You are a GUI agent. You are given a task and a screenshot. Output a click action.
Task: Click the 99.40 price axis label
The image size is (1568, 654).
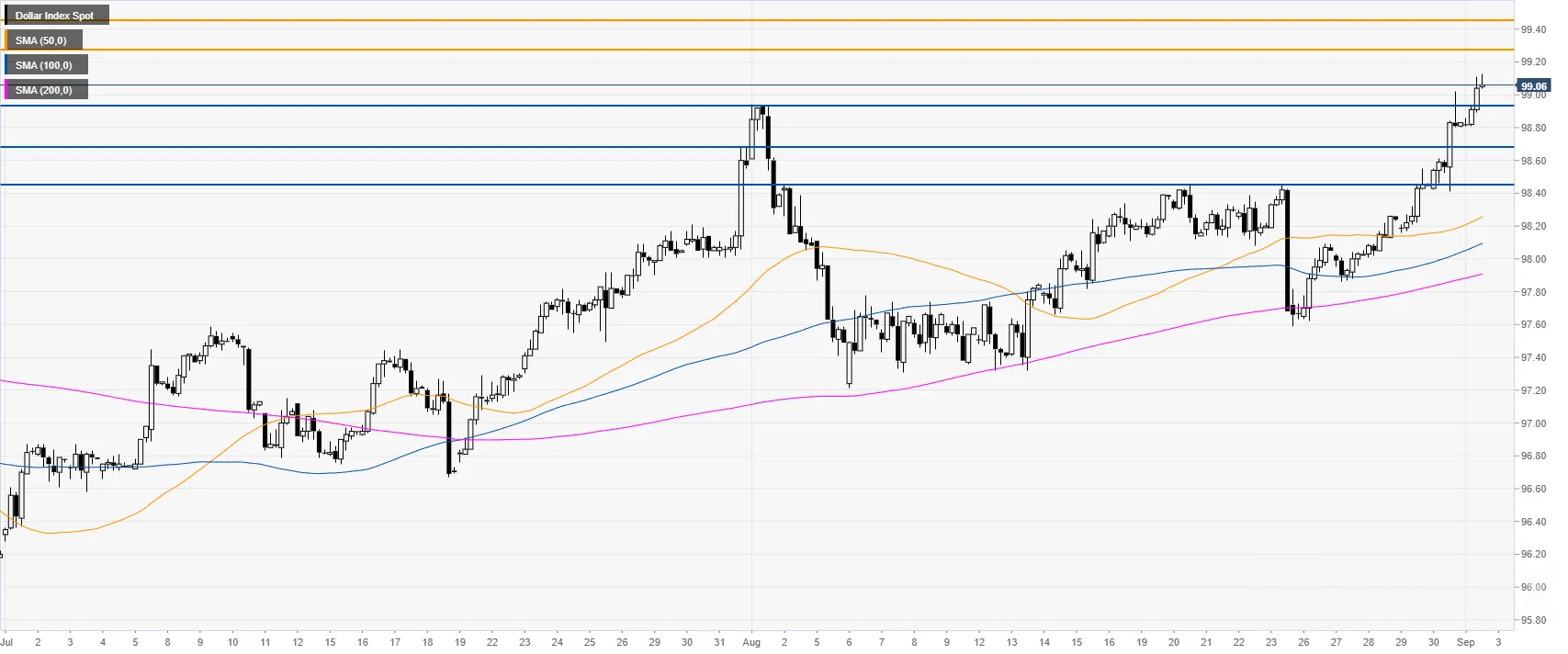(1533, 29)
